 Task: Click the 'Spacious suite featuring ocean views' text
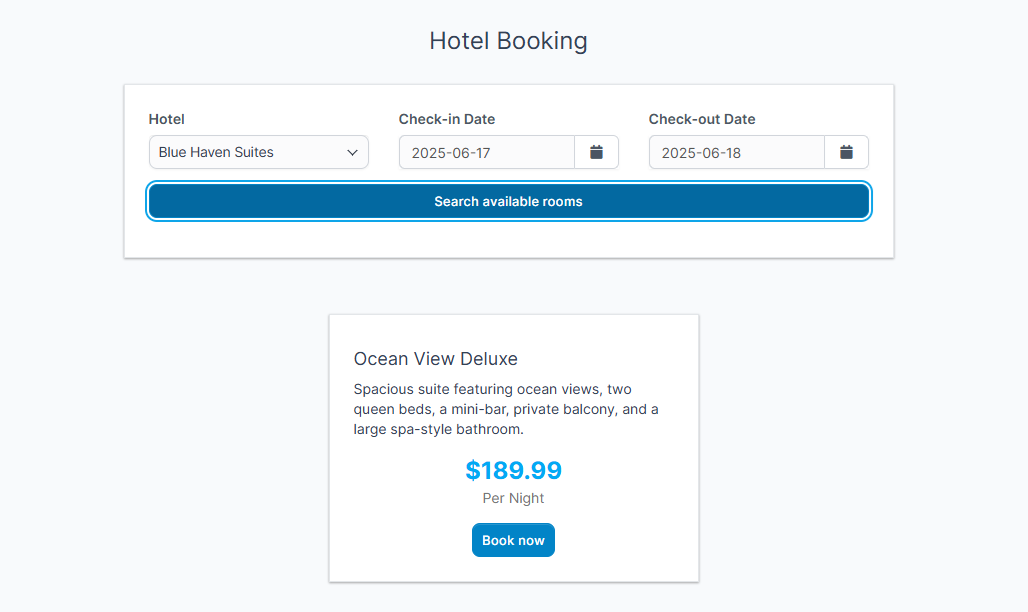[x=476, y=389]
